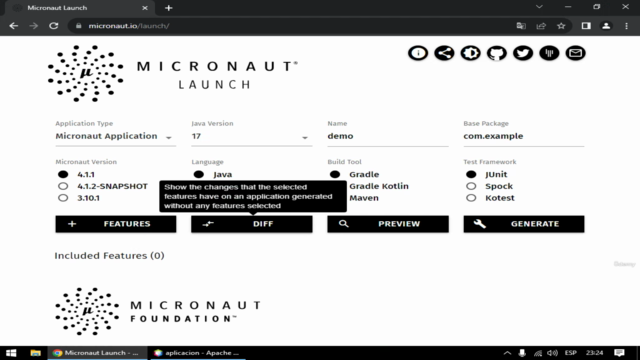Select Spock test framework
The image size is (640, 360).
coord(471,186)
